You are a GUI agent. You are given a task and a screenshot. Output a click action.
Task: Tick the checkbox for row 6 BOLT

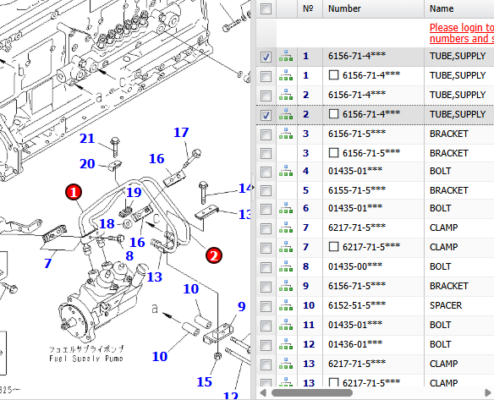[266, 209]
